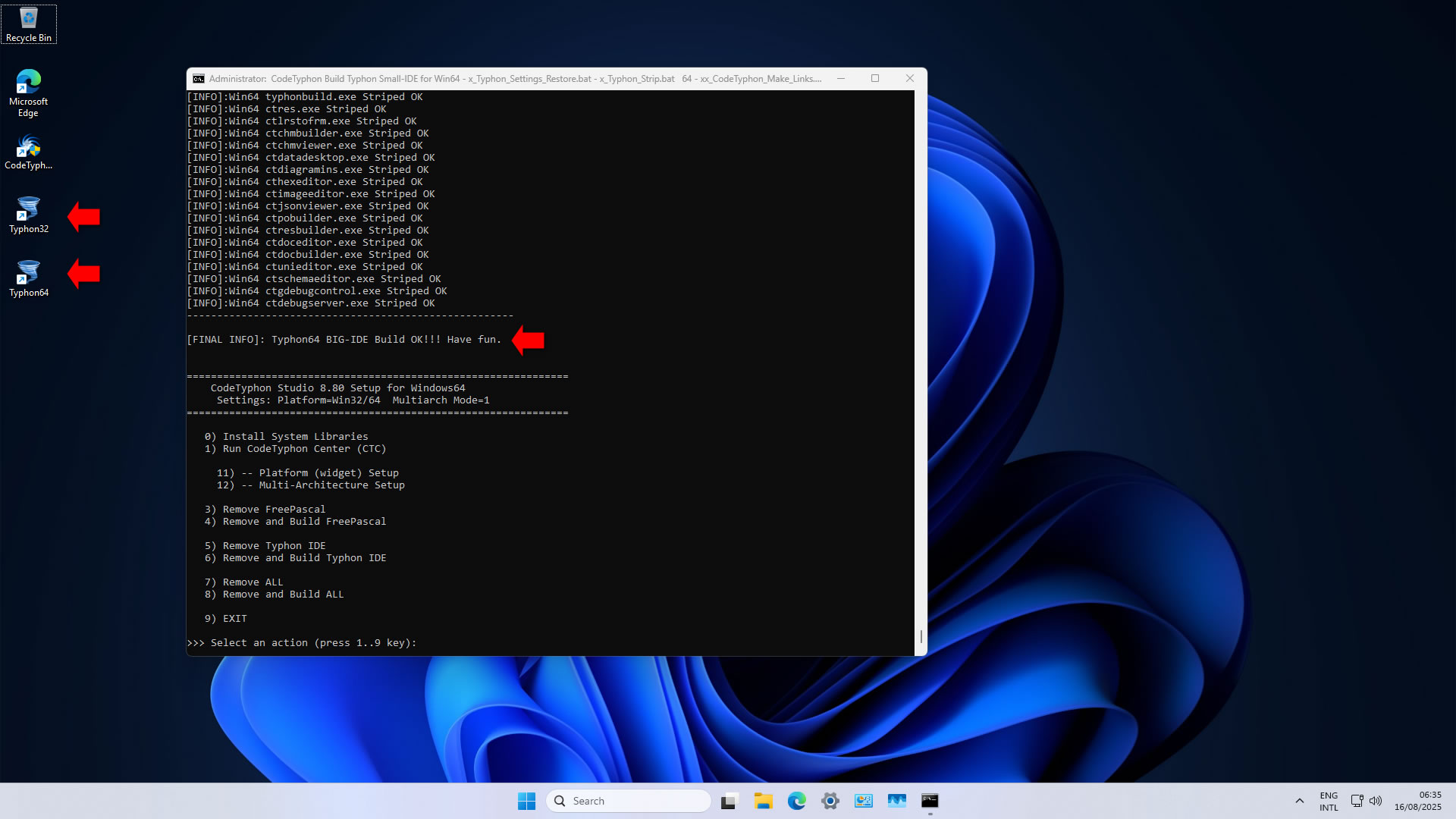The image size is (1456, 819).
Task: Launch Microsoft Edge from the taskbar
Action: pyautogui.click(x=796, y=801)
